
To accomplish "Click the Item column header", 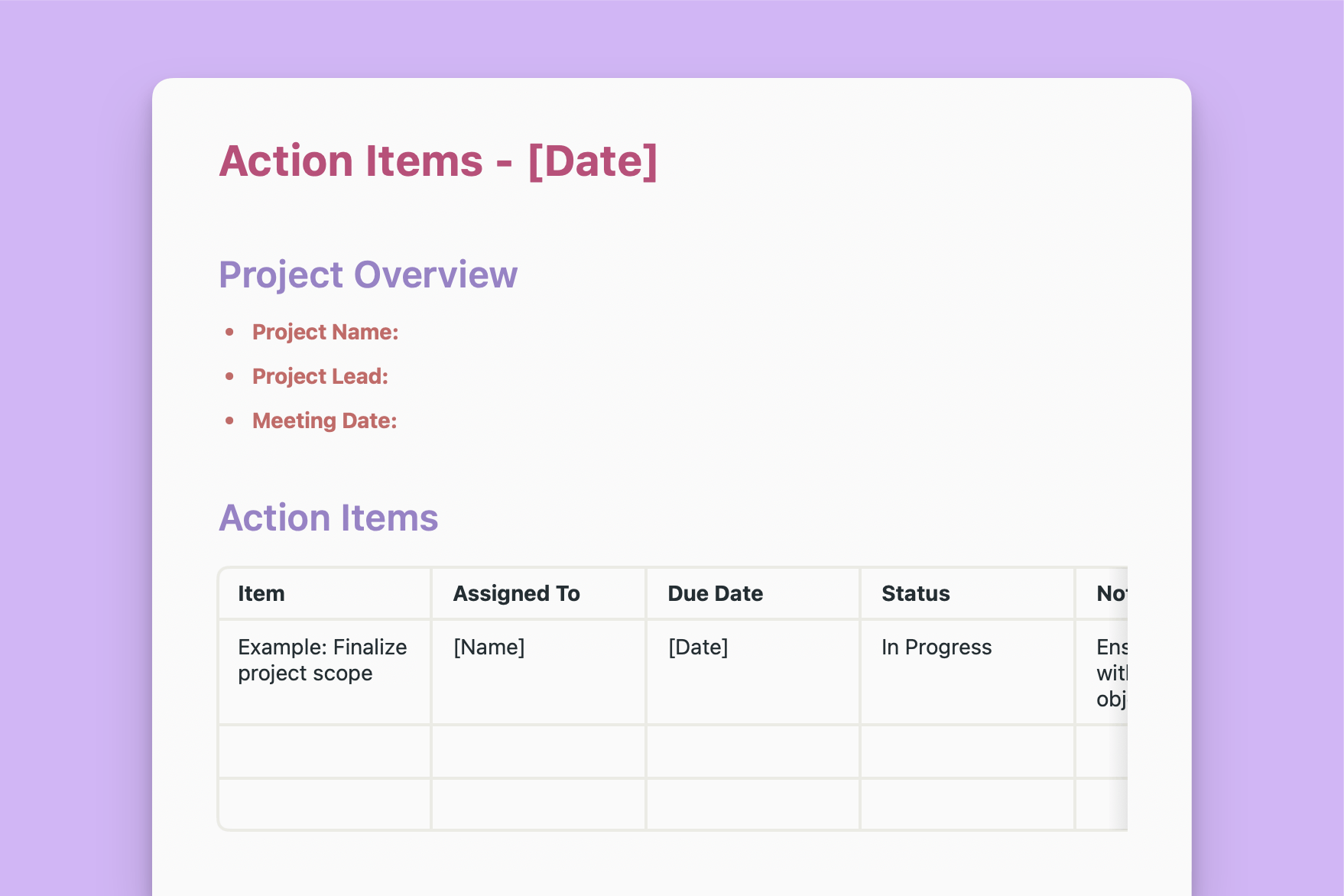I will click(261, 593).
